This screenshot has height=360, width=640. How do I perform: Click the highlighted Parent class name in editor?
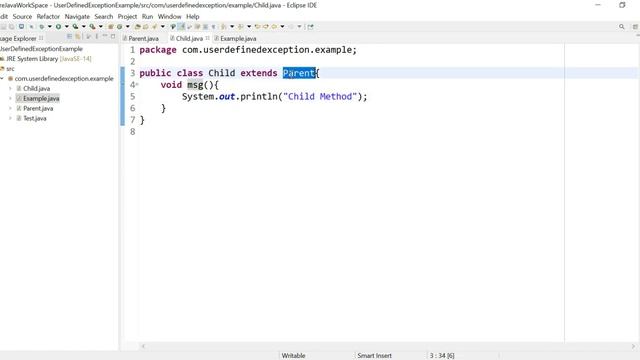(299, 73)
